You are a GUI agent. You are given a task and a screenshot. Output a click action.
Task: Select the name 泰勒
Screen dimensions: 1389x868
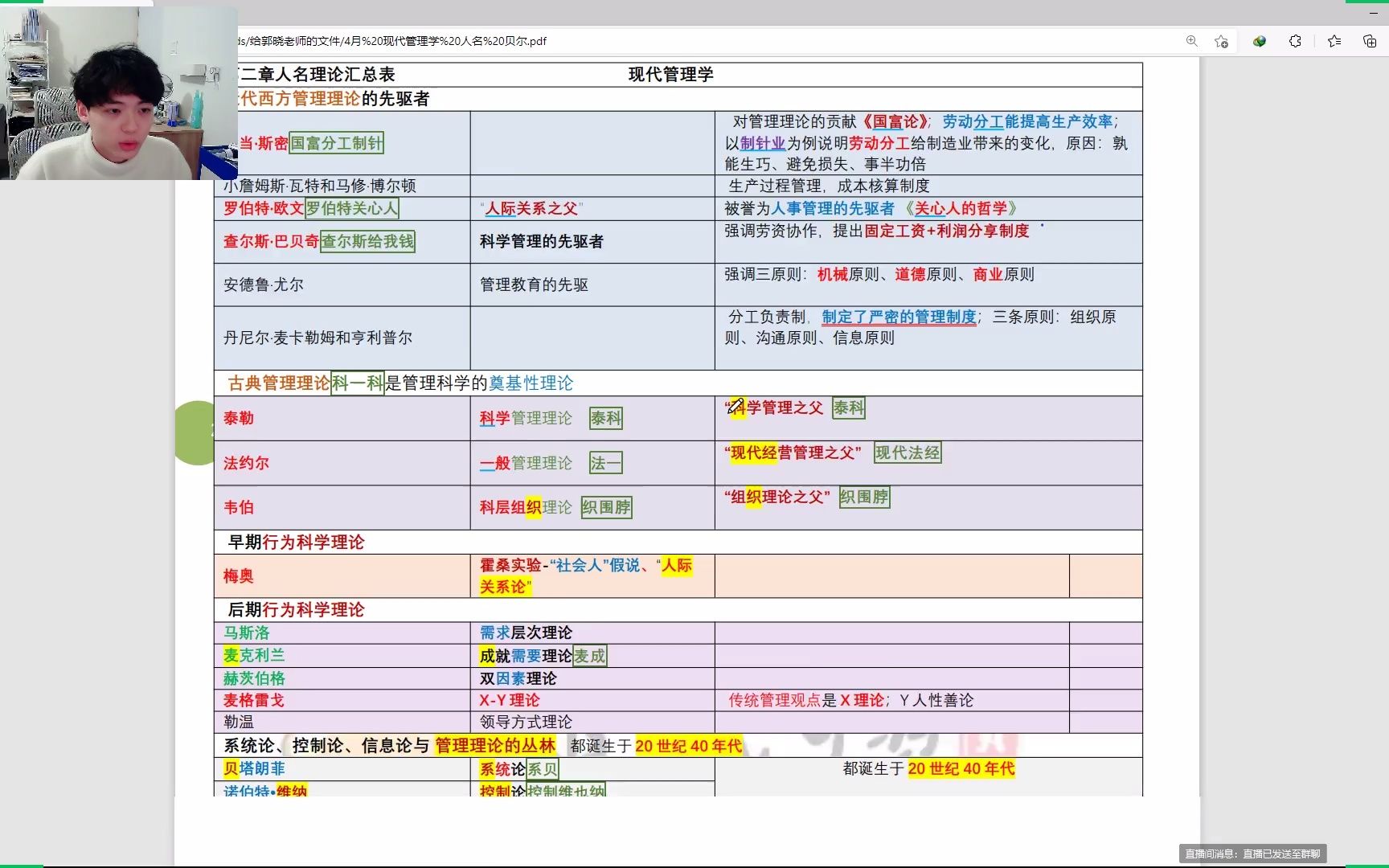[239, 418]
